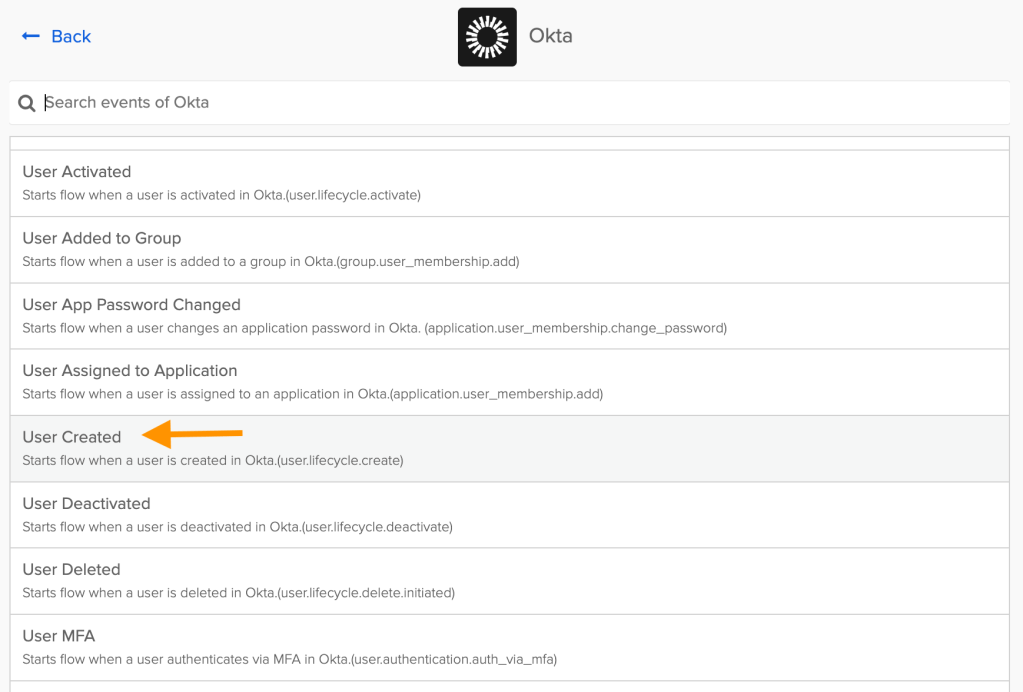The height and width of the screenshot is (692, 1023).
Task: Click the user.lifecycle.delete.initiated description
Action: coord(238,592)
